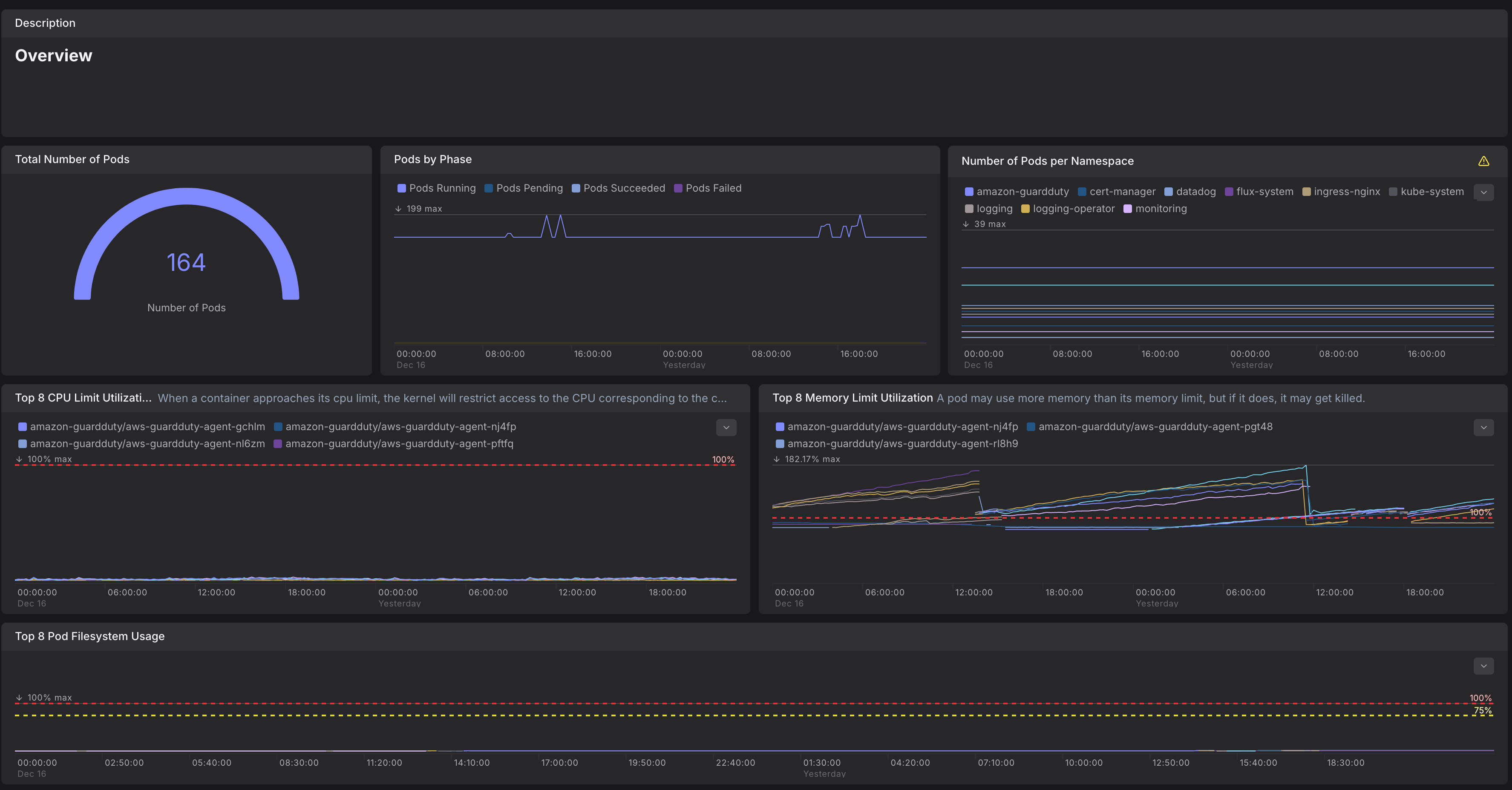Click the 164 pods gauge value
Image resolution: width=1512 pixels, height=790 pixels.
coord(186,262)
